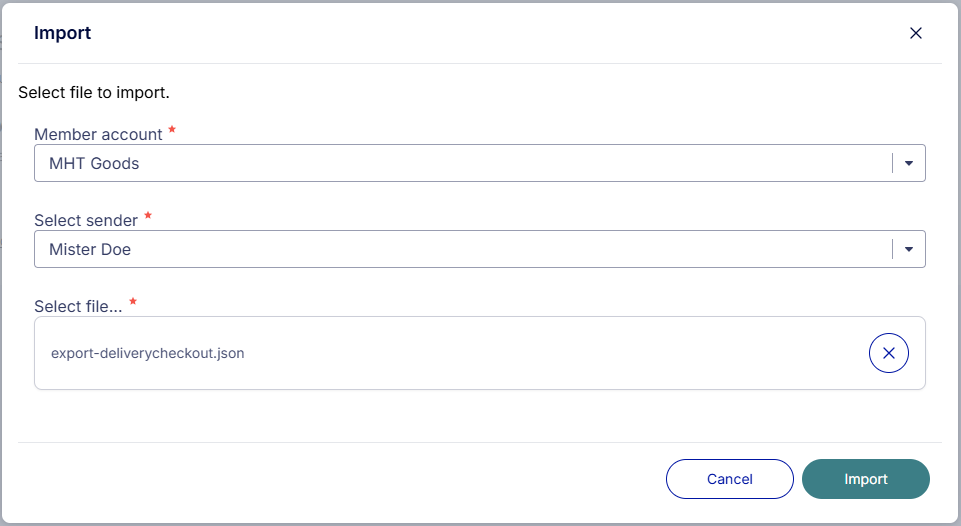Screen dimensions: 961x526
Task: Click the Member account field label
Action: (98, 134)
